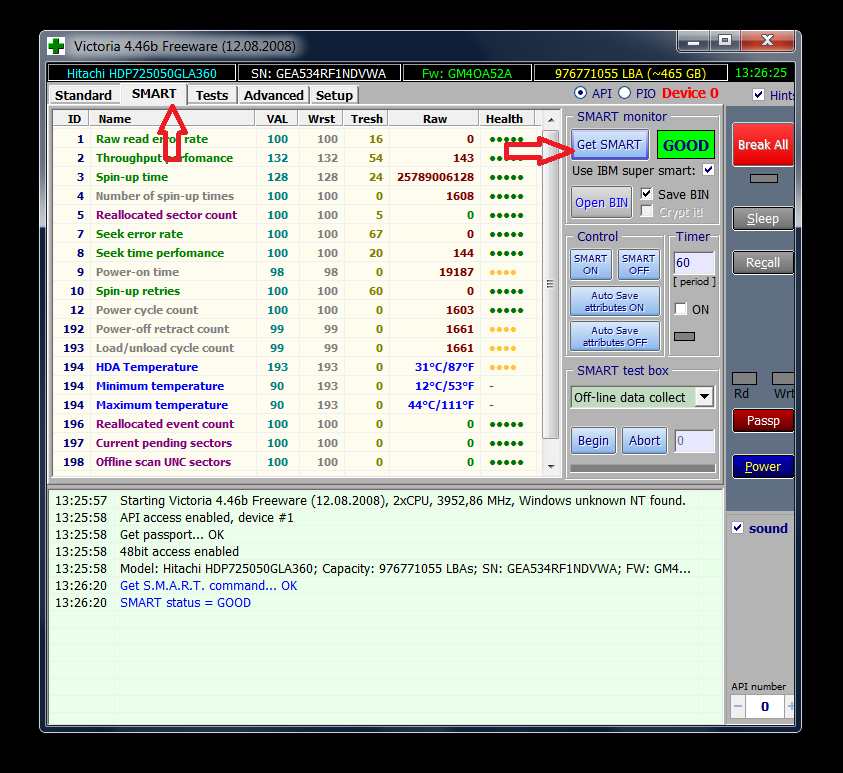Enable the Timer ON checkbox
The width and height of the screenshot is (843, 773).
pos(681,309)
